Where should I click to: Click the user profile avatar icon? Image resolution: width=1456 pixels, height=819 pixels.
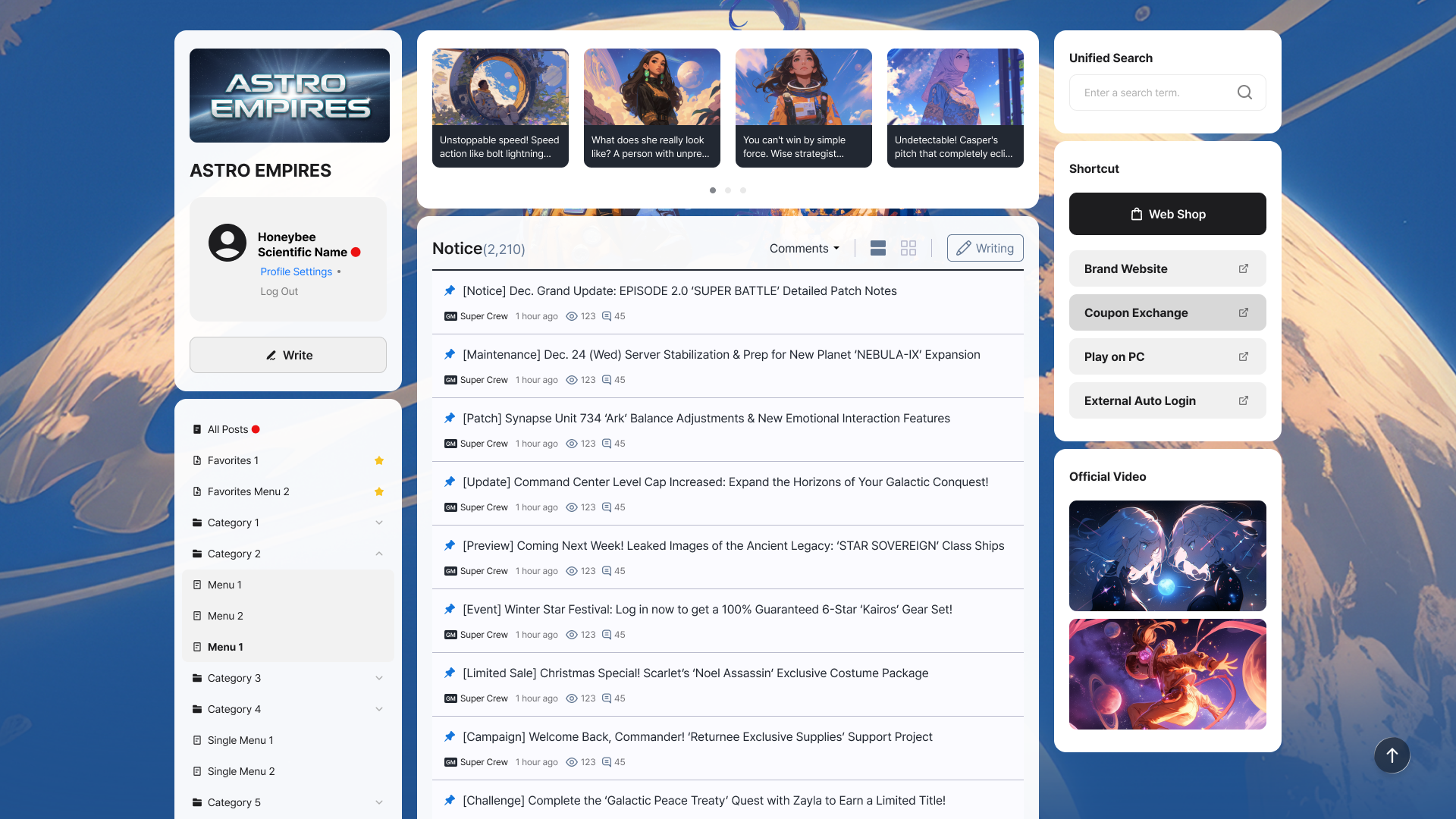click(x=227, y=243)
